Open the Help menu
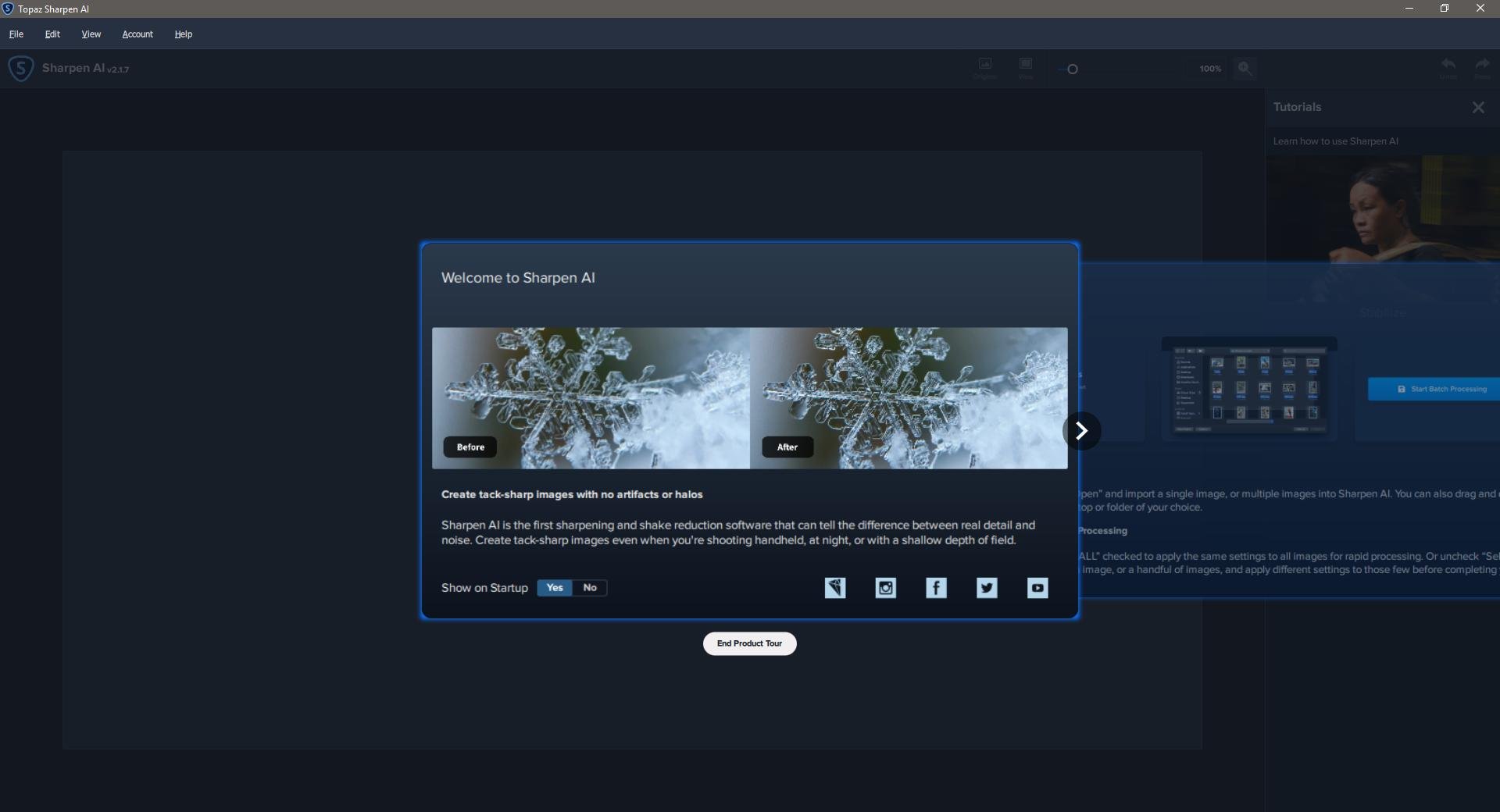Viewport: 1500px width, 812px height. 184,34
